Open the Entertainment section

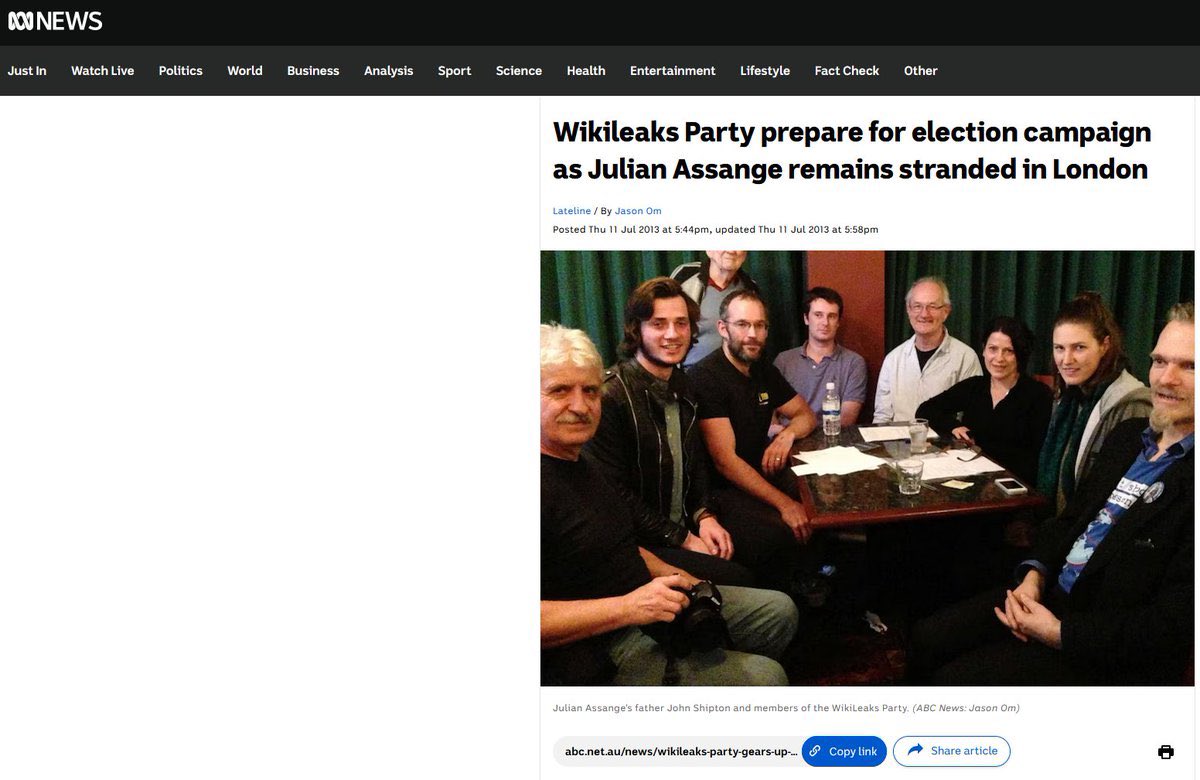672,71
